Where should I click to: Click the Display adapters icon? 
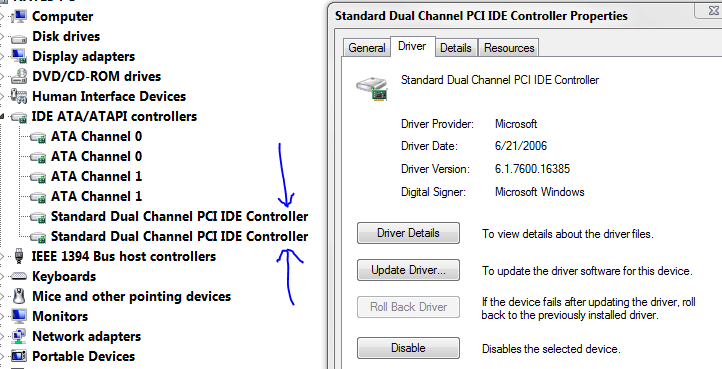tap(19, 57)
